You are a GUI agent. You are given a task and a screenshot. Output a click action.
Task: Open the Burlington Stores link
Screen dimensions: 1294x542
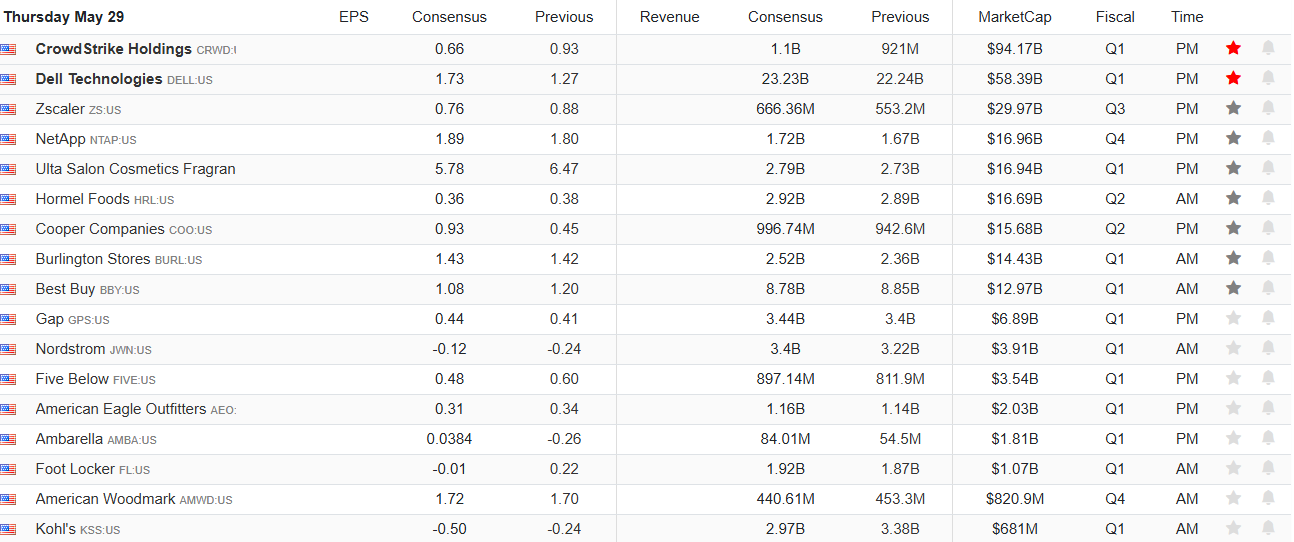click(x=93, y=259)
